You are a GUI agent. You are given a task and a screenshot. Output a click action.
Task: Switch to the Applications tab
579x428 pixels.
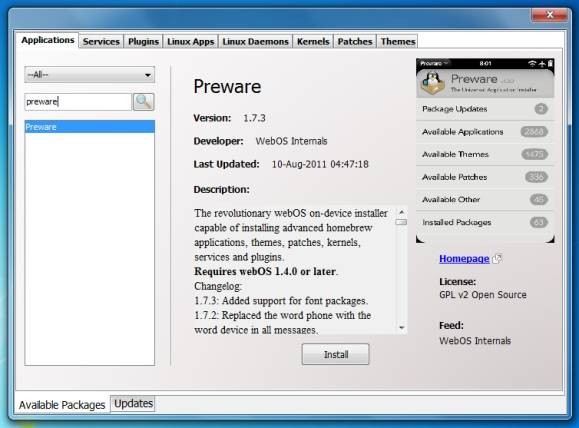click(x=48, y=40)
